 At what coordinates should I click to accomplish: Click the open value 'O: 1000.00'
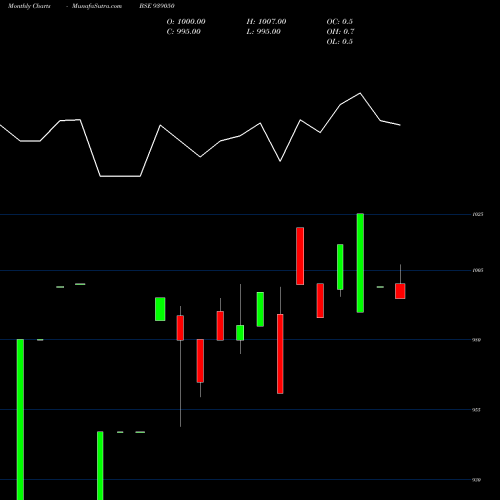[186, 22]
